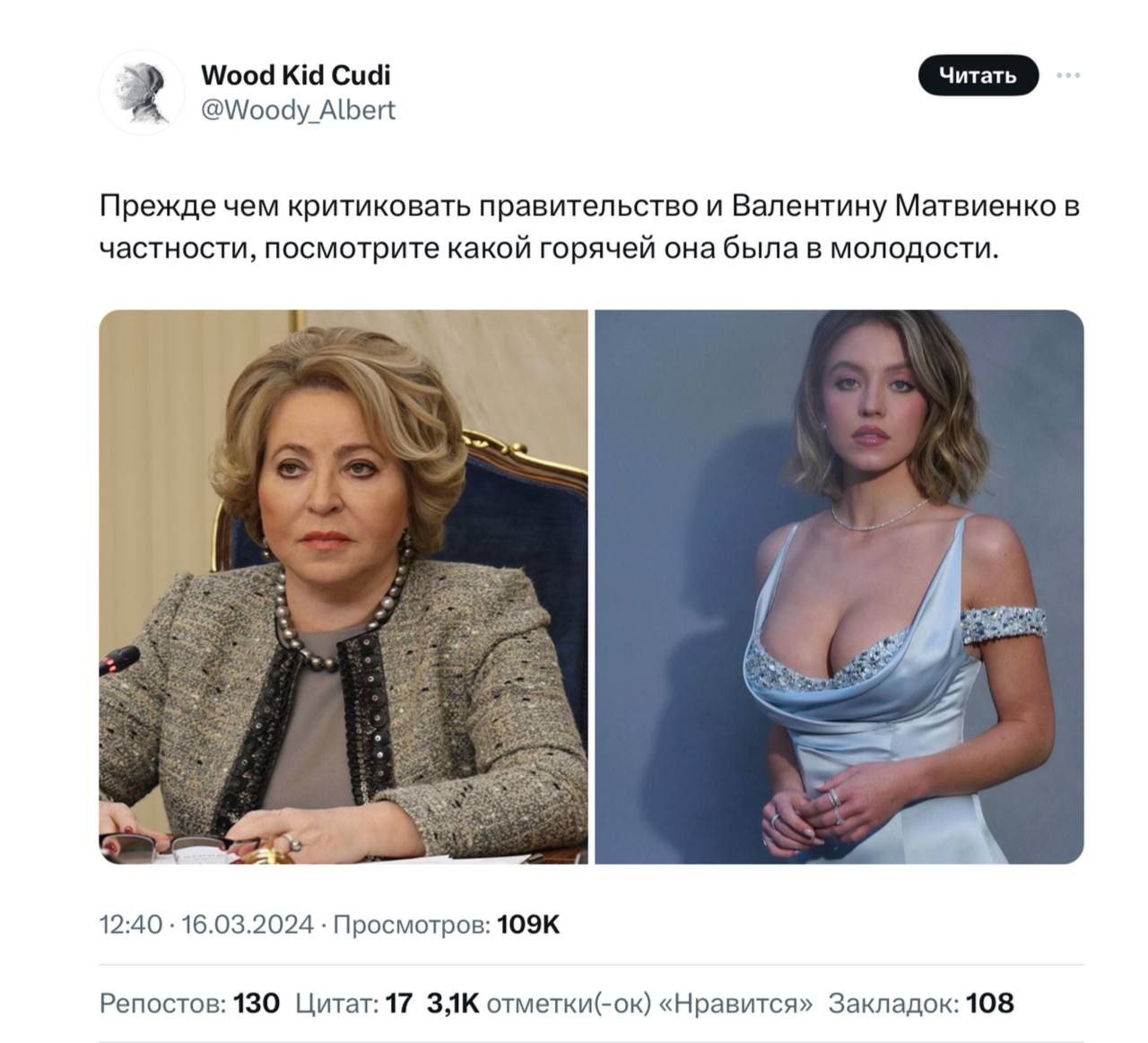Click the 12:40 timestamp
Image resolution: width=1148 pixels, height=1043 pixels.
(x=131, y=925)
